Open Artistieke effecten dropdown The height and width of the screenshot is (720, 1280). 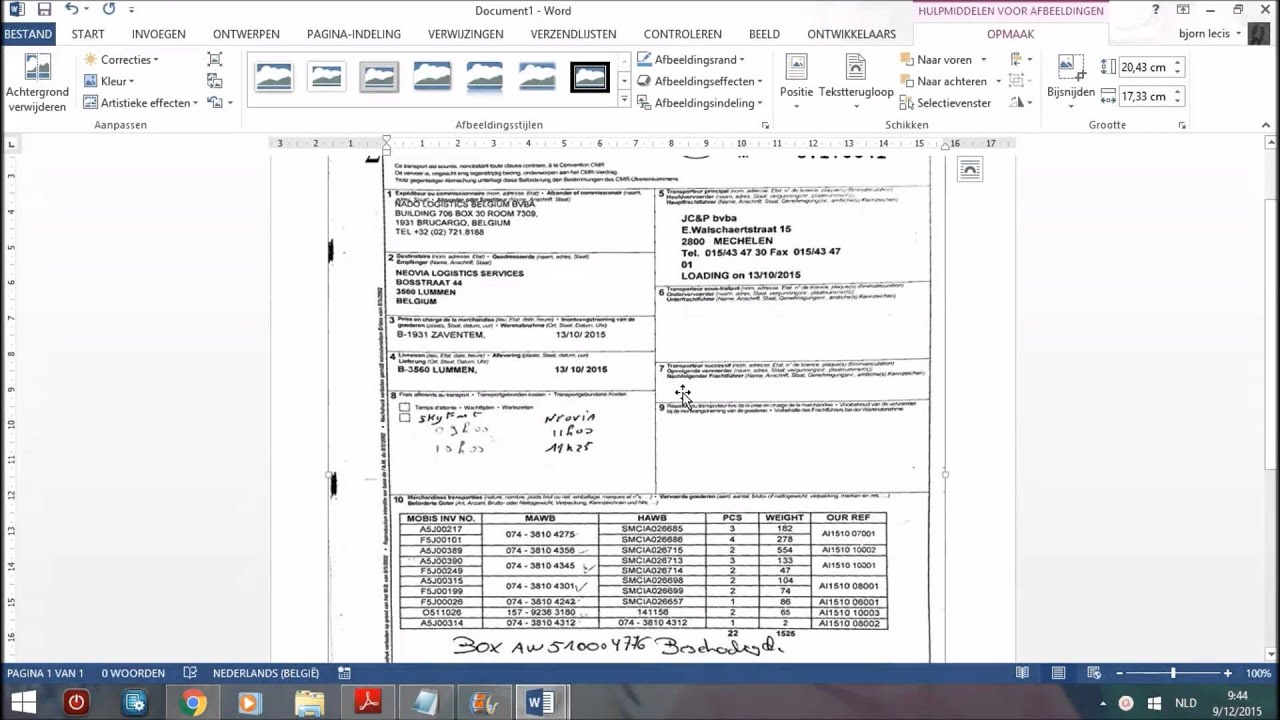pos(141,103)
